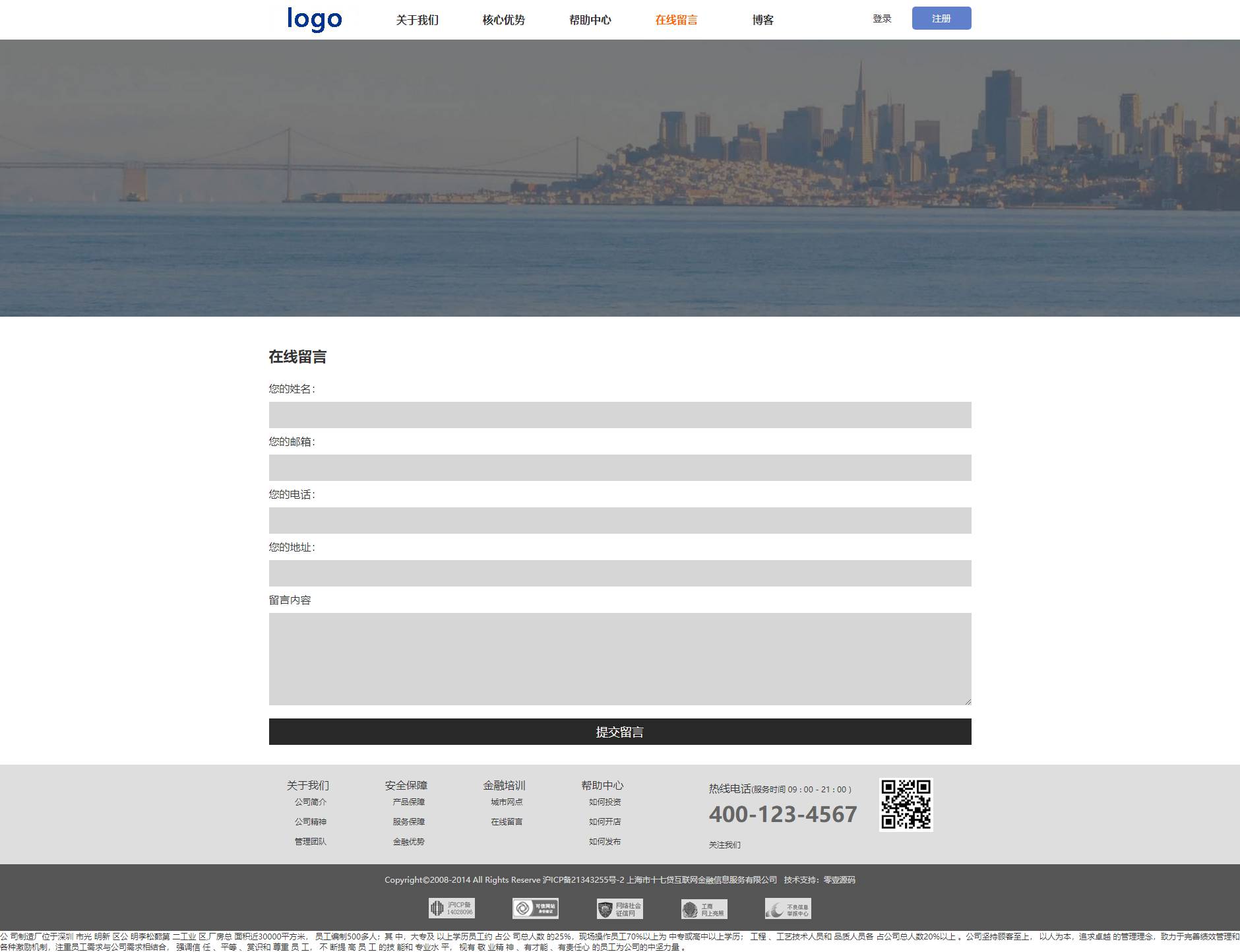Open the 在线留言 footer link

pos(507,822)
